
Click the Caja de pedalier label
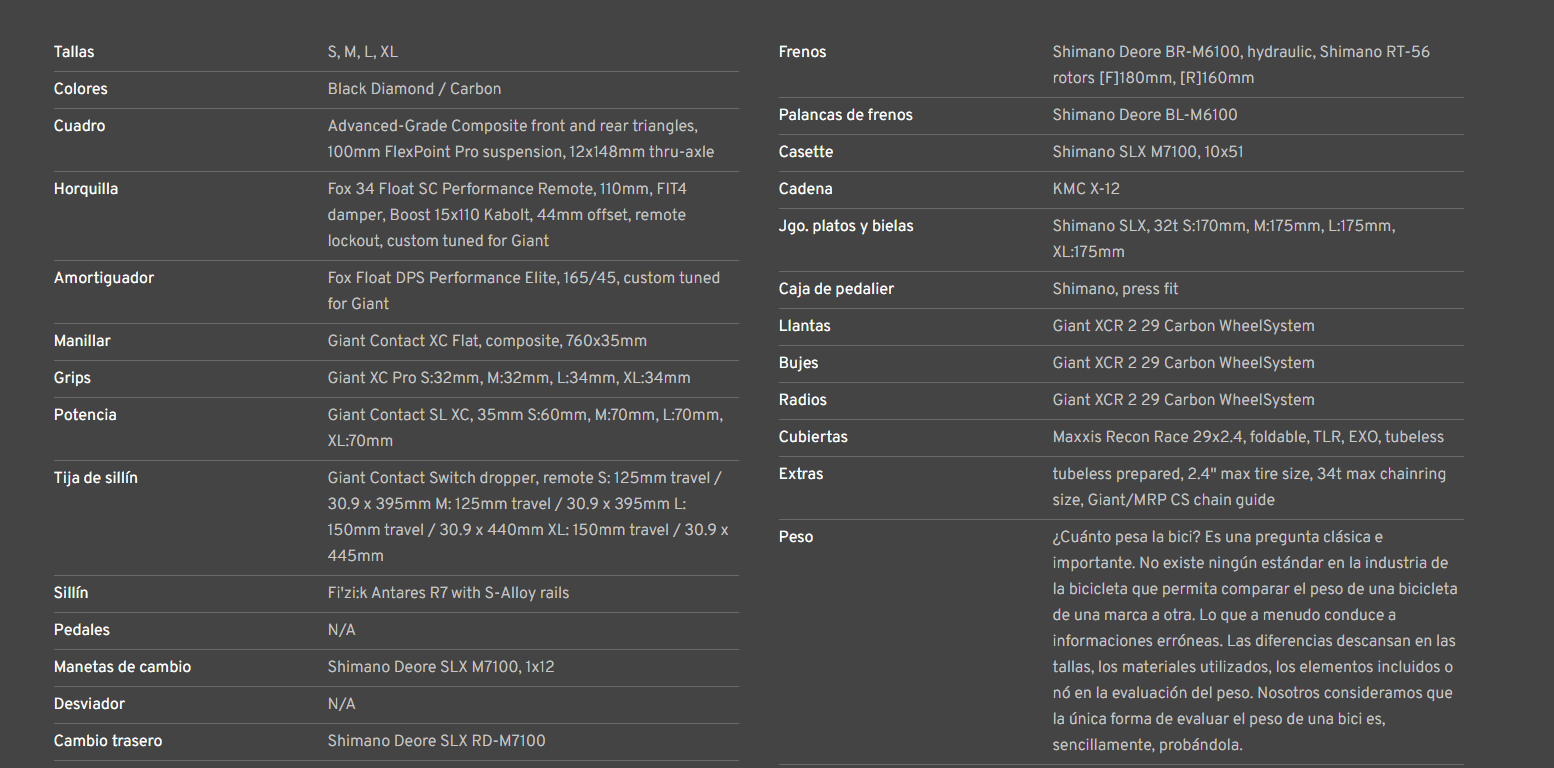pyautogui.click(x=836, y=289)
